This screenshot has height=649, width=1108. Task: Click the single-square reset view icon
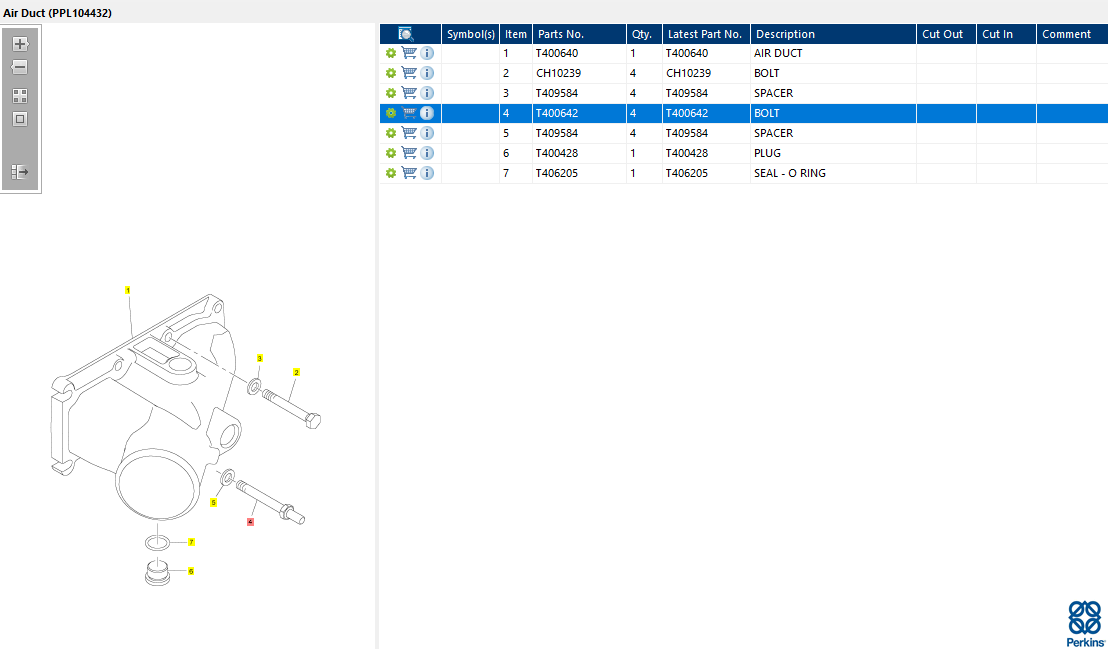click(20, 119)
